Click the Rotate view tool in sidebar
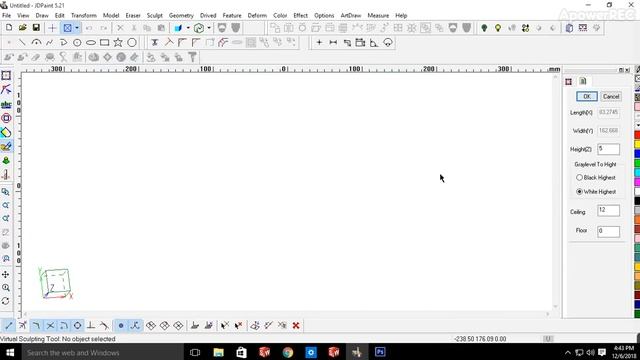The image size is (640, 360). [6, 301]
